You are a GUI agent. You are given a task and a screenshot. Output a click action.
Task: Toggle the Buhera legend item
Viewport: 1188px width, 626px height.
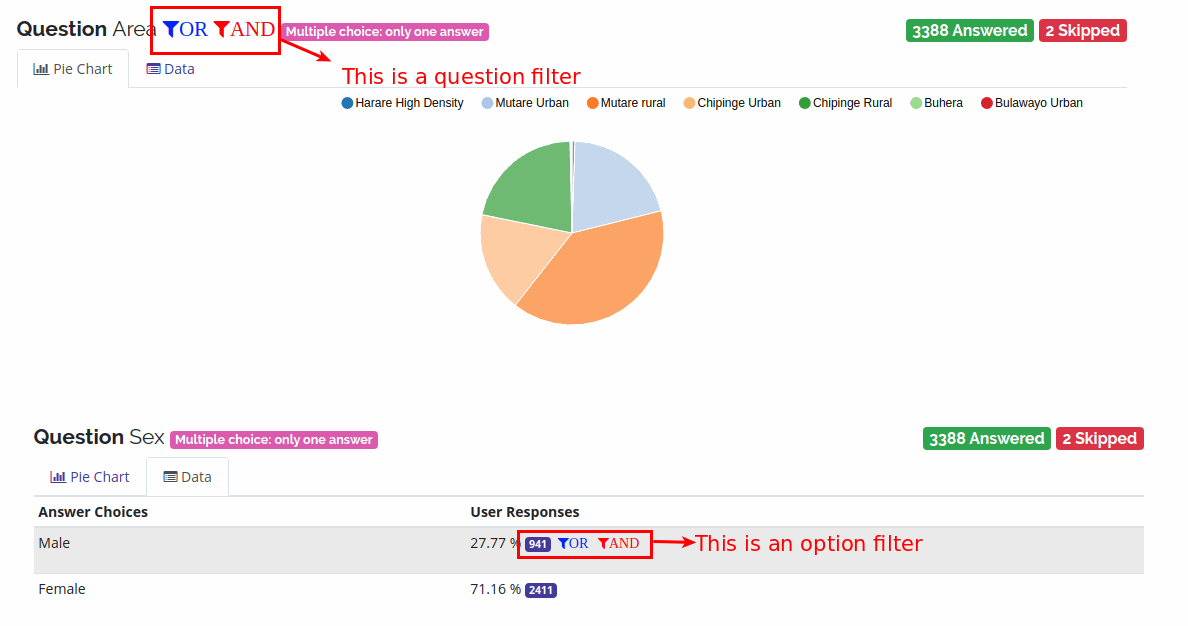click(936, 103)
